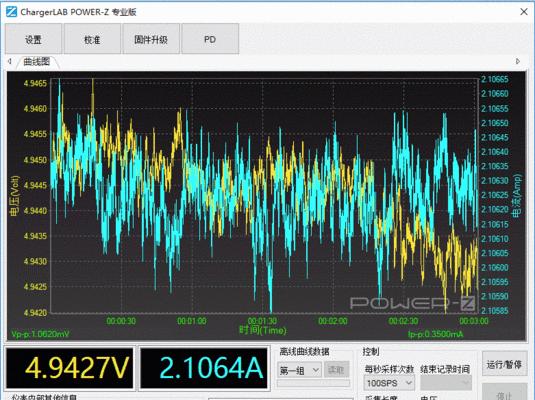The width and height of the screenshot is (535, 400).
Task: Open the 设置 settings button
Action: point(33,39)
